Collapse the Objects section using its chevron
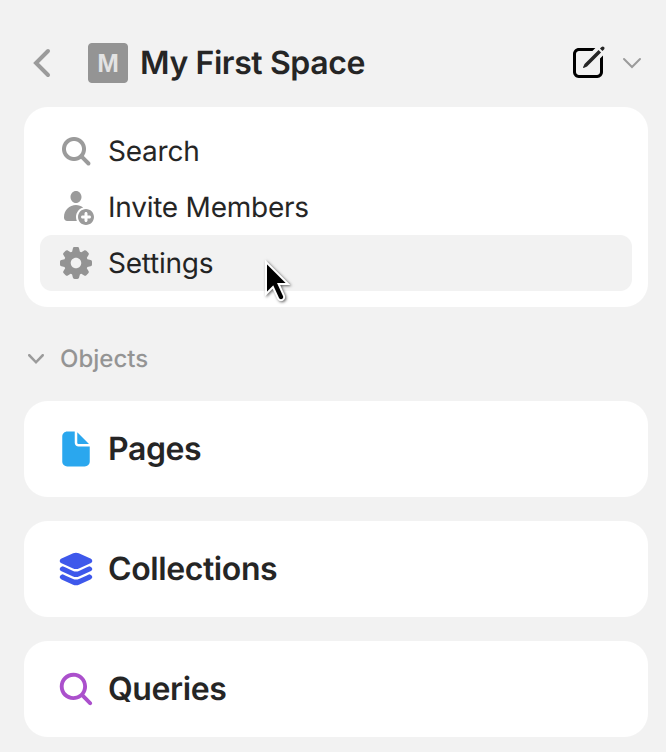 (37, 359)
